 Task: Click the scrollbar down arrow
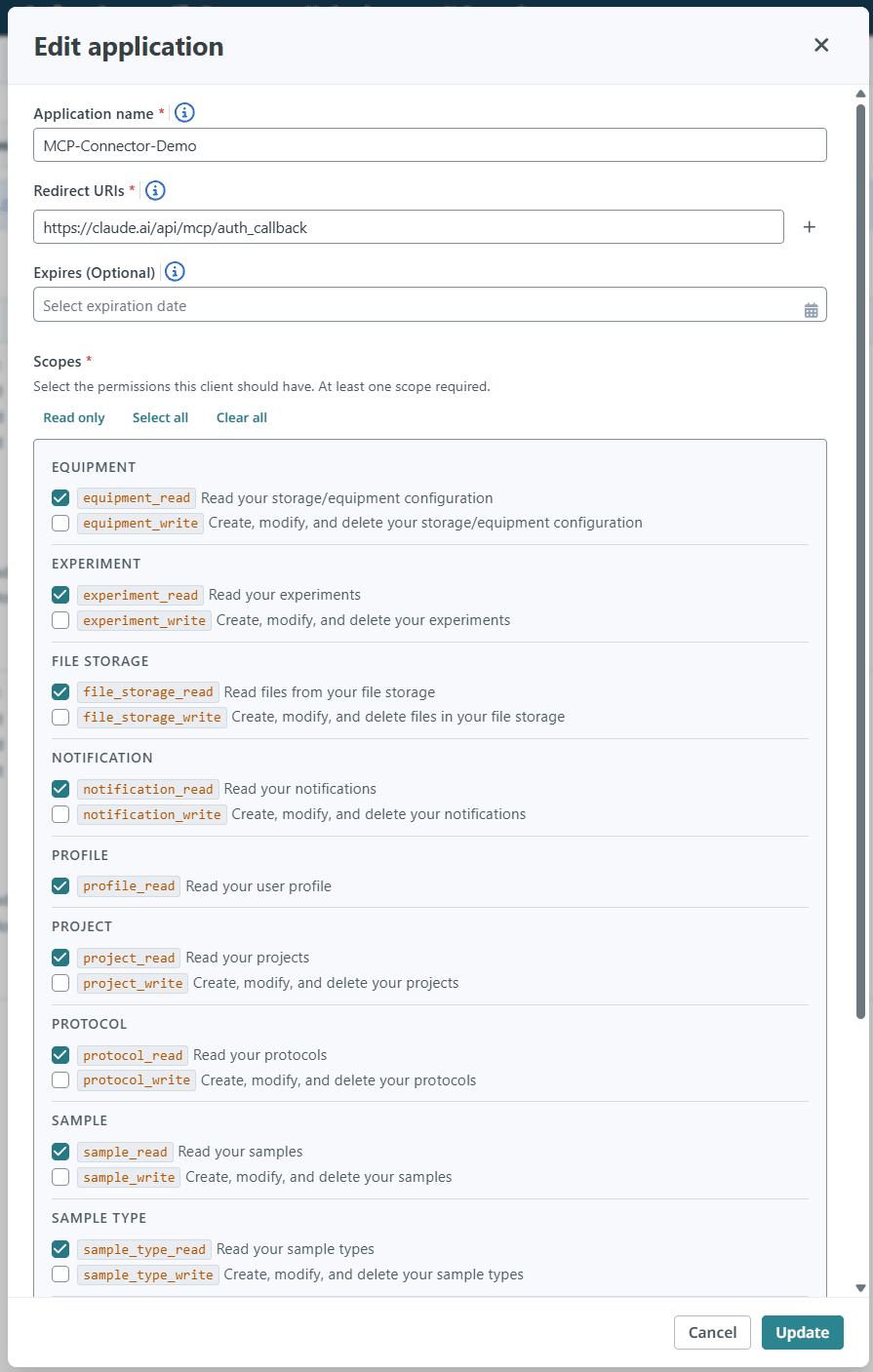[x=860, y=1288]
